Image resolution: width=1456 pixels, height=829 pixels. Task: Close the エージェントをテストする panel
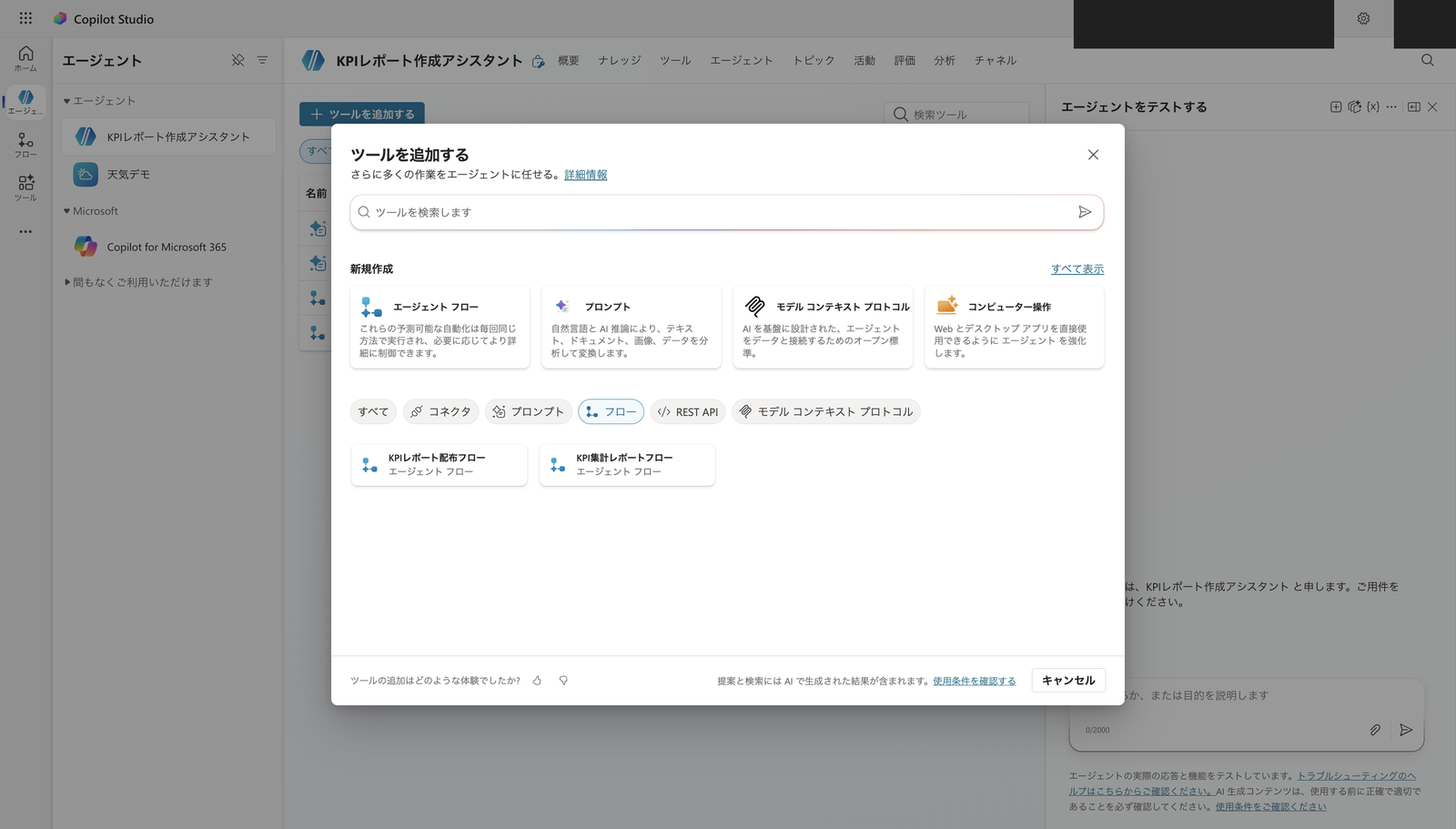(1432, 106)
